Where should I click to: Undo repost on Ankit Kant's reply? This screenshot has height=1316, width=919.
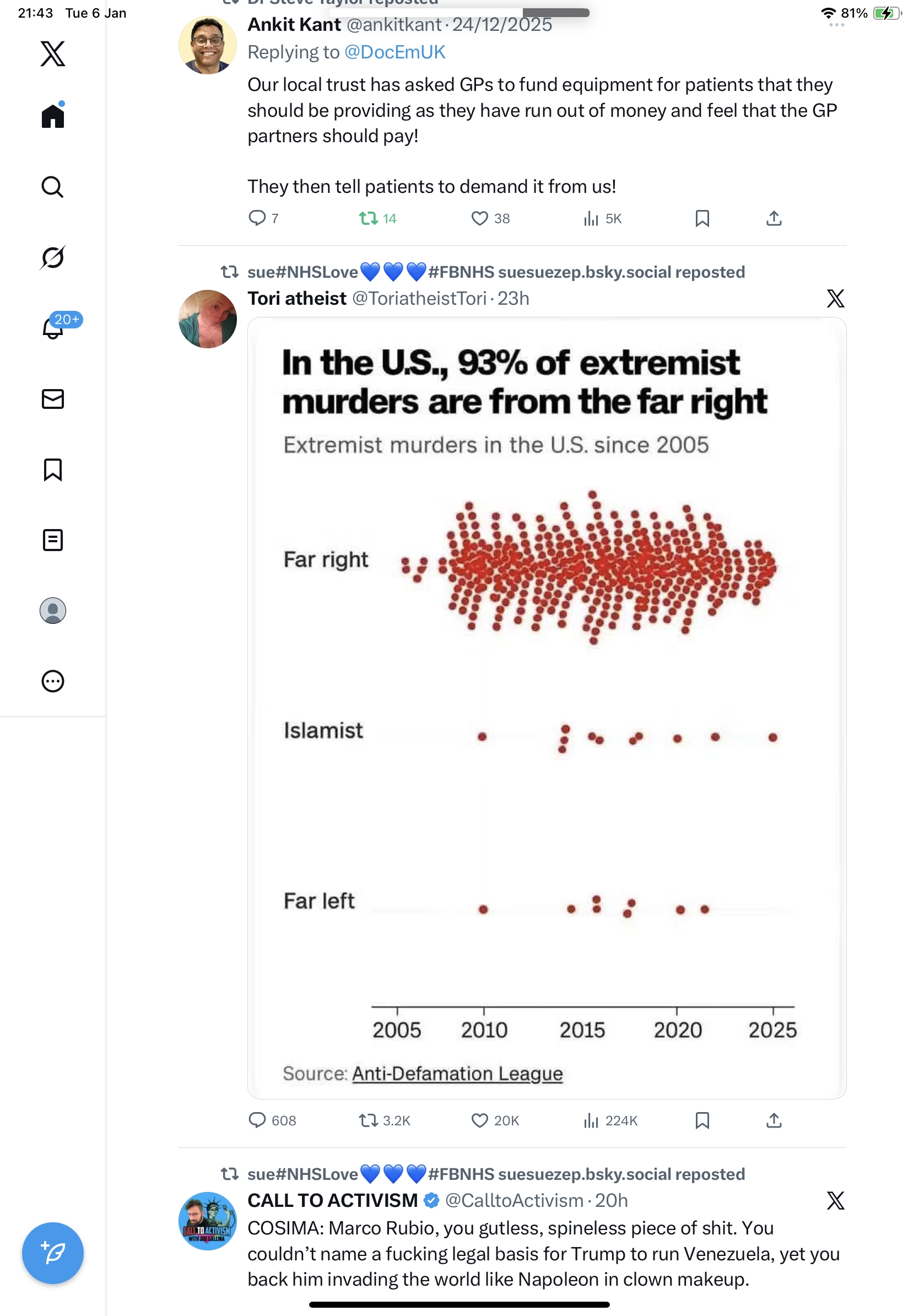point(369,218)
